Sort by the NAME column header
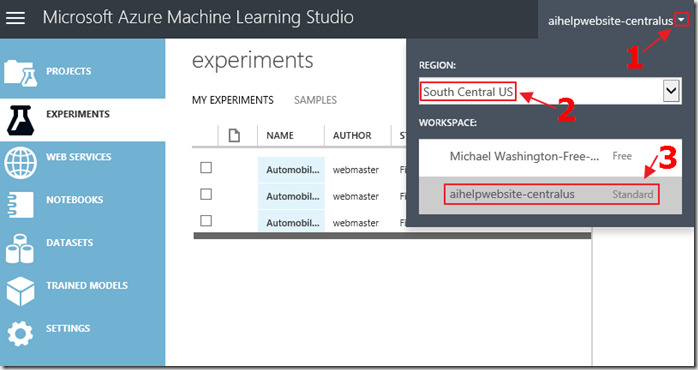Screen dimensions: 698x370 (x=280, y=135)
